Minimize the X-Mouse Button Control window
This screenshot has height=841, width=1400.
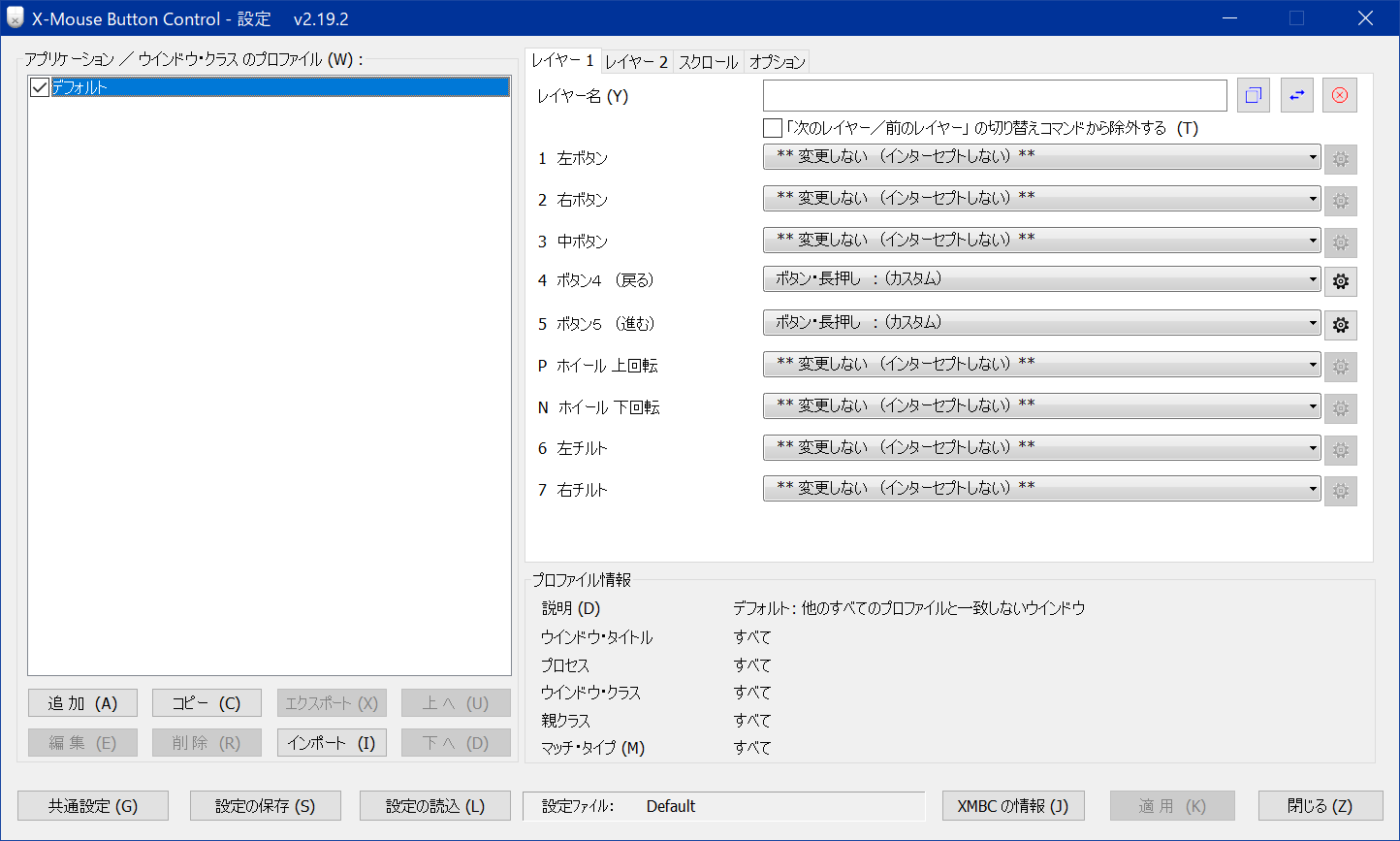1228,17
